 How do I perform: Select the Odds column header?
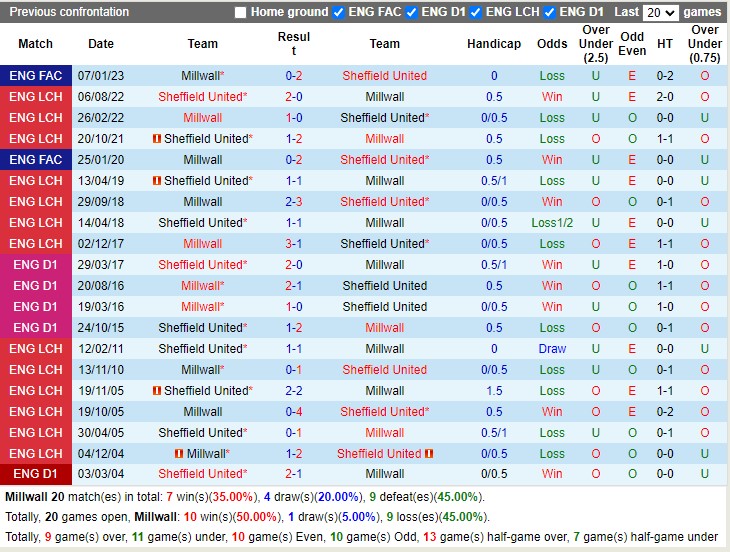[x=552, y=44]
